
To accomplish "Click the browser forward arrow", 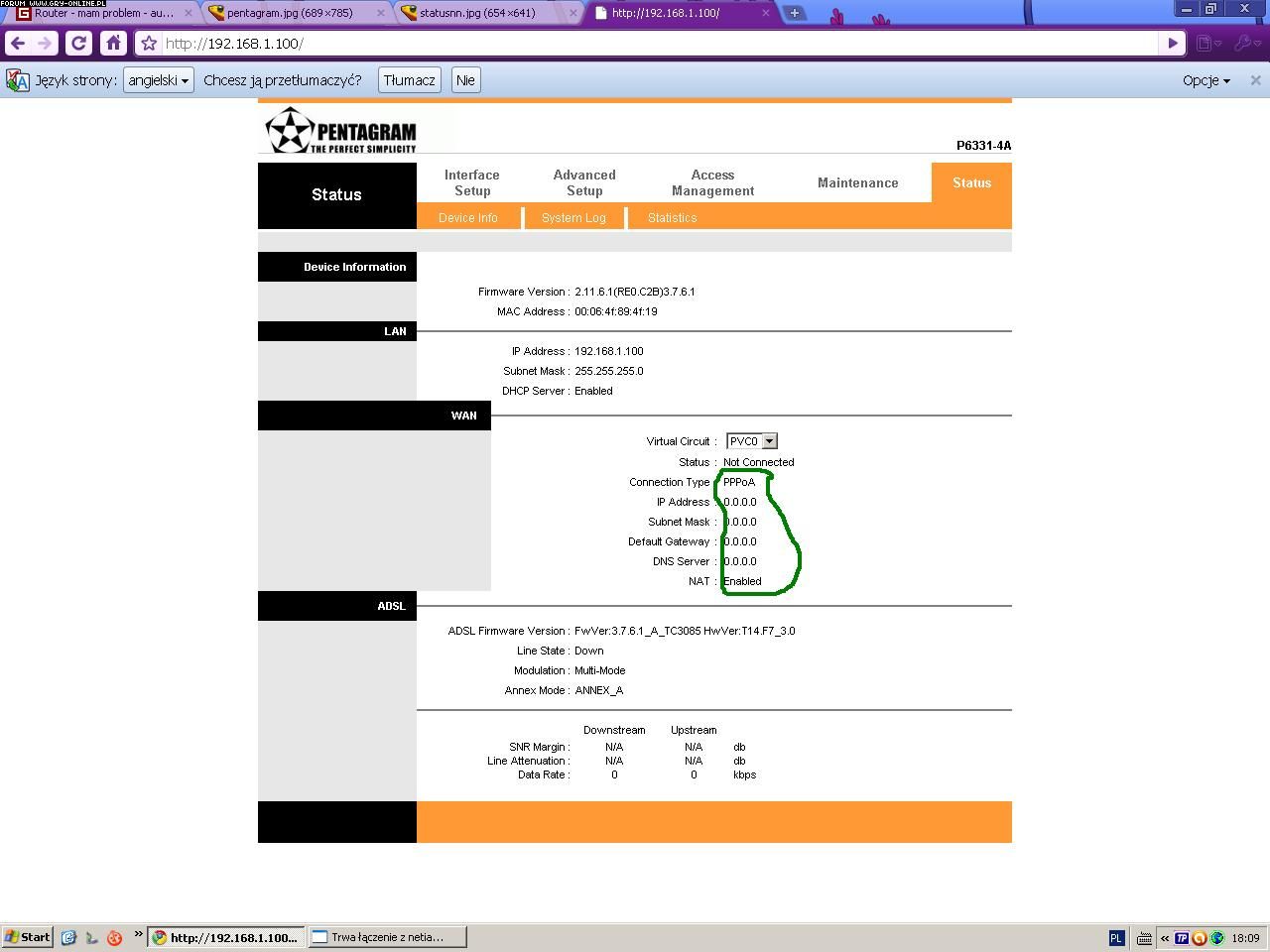I will (x=44, y=44).
